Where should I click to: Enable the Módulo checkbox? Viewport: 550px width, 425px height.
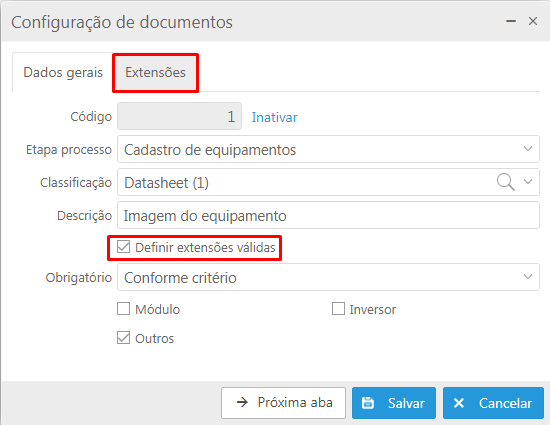pyautogui.click(x=123, y=309)
